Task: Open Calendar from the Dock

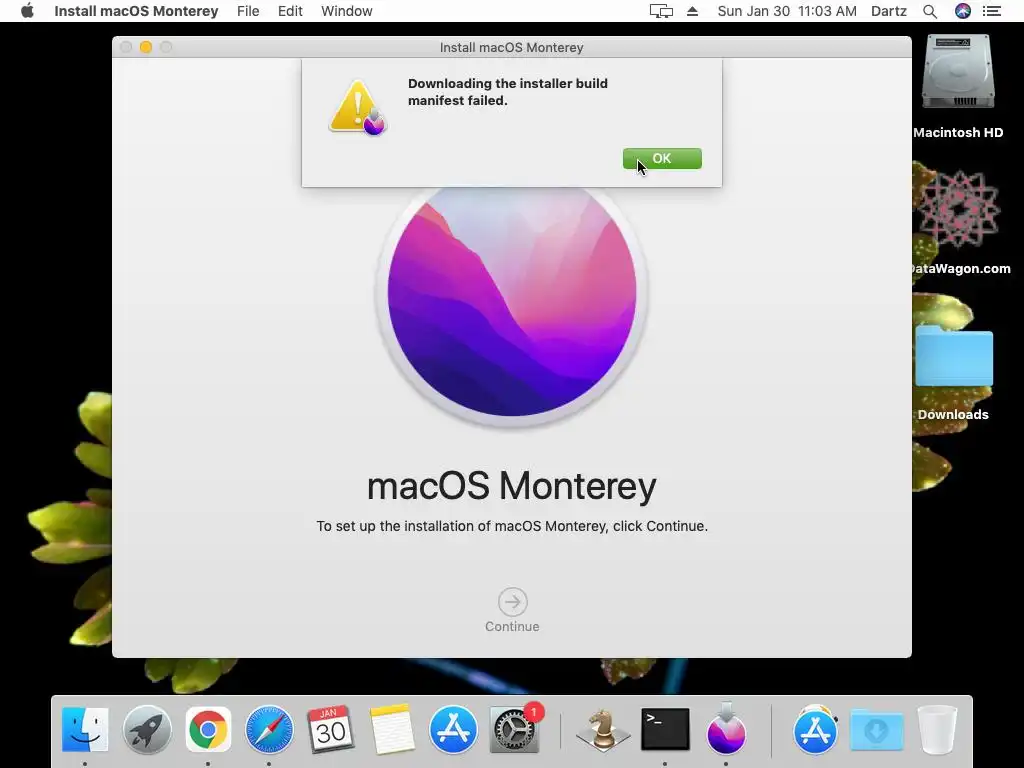Action: tap(330, 729)
